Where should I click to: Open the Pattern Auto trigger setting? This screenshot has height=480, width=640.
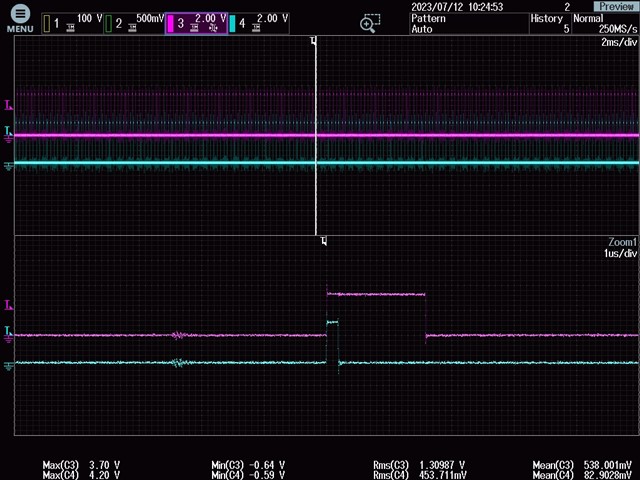pos(469,24)
